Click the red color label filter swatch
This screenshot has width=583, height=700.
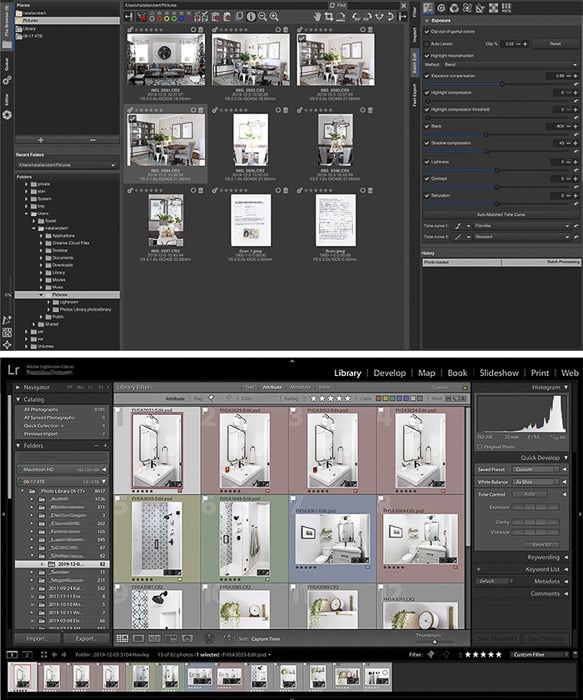click(379, 398)
